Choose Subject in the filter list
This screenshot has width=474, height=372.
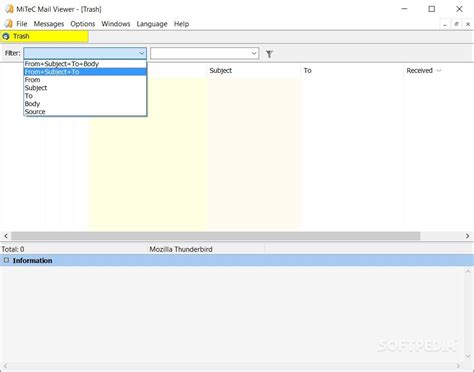point(85,88)
